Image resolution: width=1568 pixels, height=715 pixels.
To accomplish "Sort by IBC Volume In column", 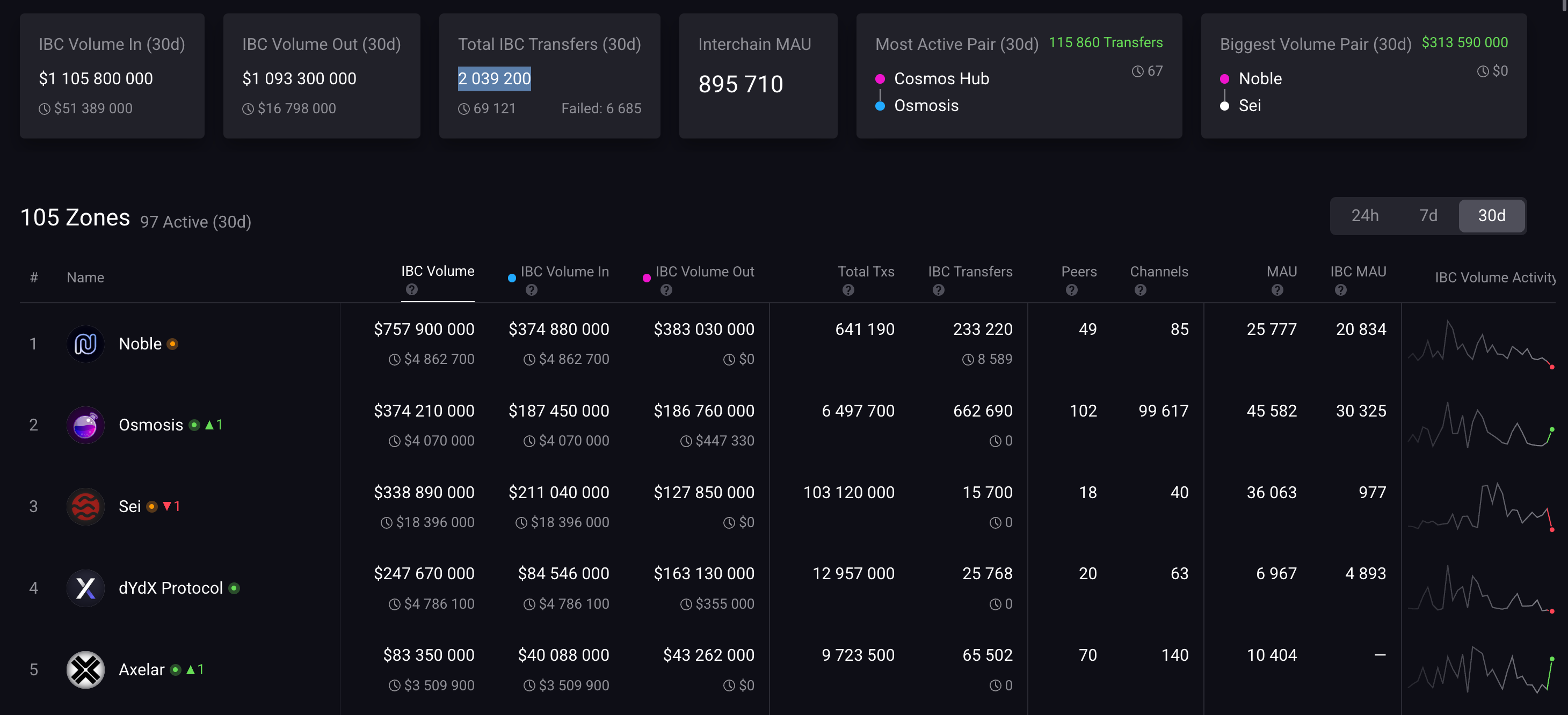I will (x=564, y=272).
